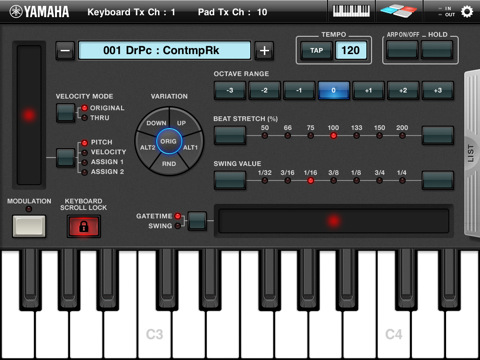Viewport: 480px width, 360px height.
Task: Set beat stretch to 75
Action: pos(310,135)
